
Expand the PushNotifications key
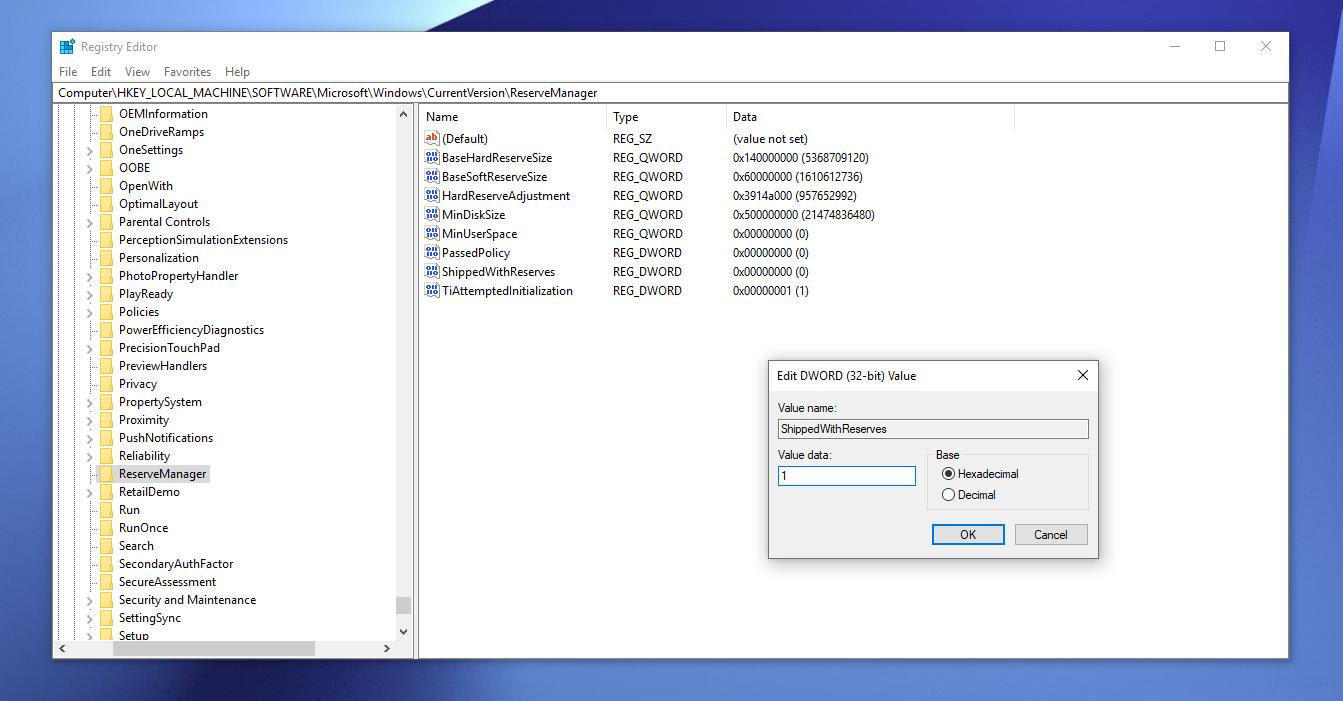(89, 438)
